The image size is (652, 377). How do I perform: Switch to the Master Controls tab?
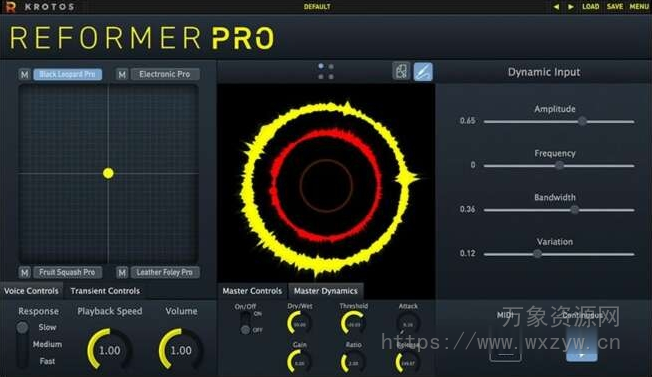[x=252, y=291]
